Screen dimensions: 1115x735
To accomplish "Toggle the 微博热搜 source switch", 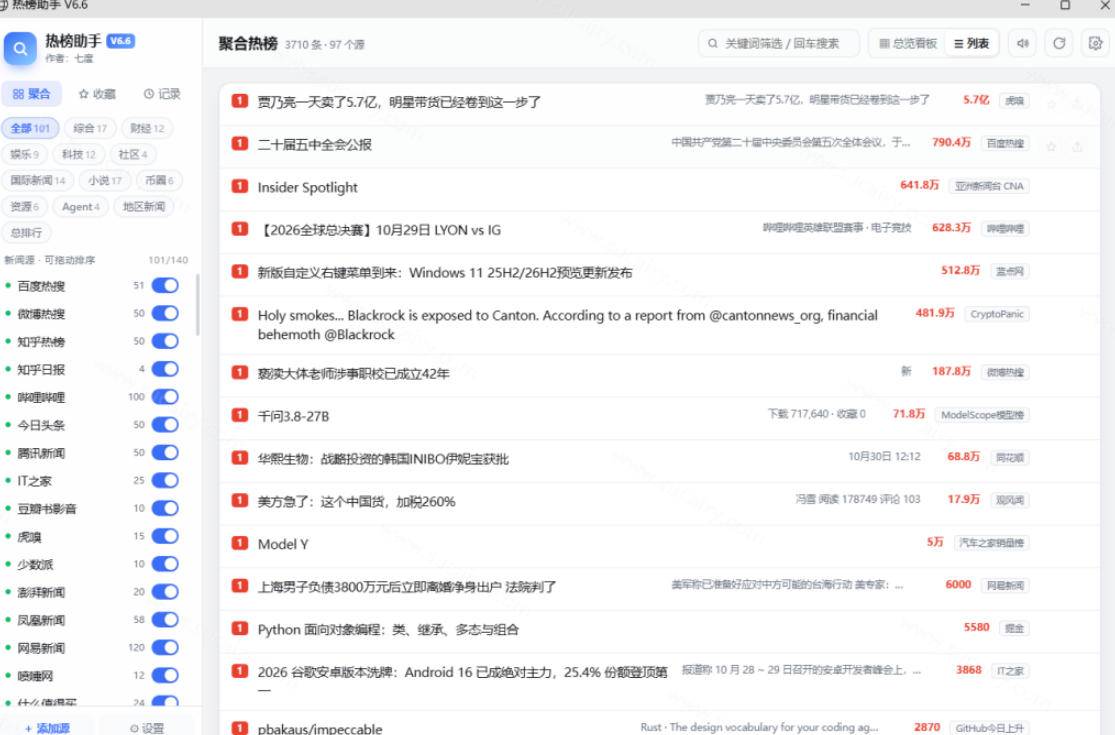I will point(165,313).
